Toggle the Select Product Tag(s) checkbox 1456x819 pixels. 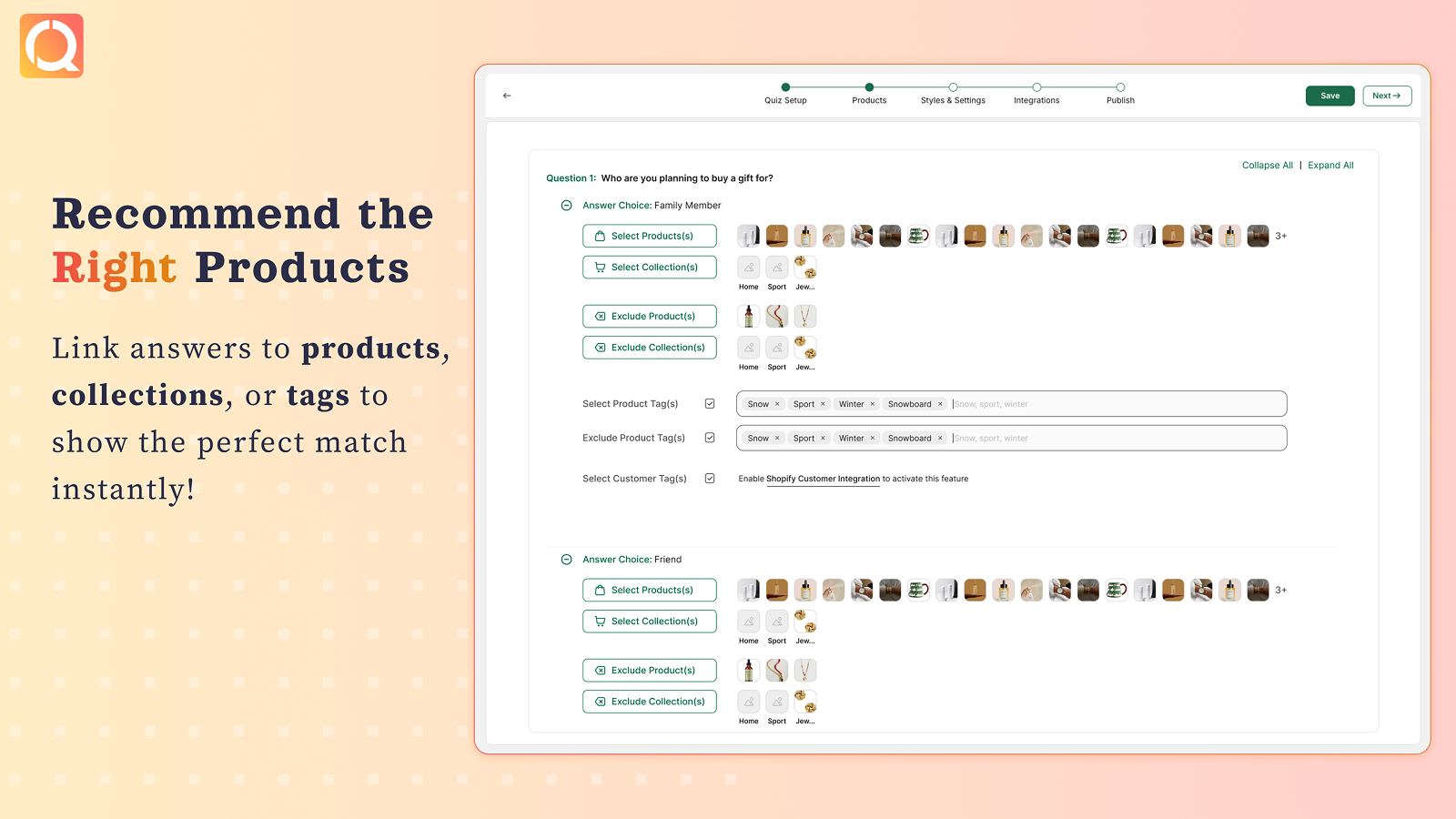click(x=710, y=404)
